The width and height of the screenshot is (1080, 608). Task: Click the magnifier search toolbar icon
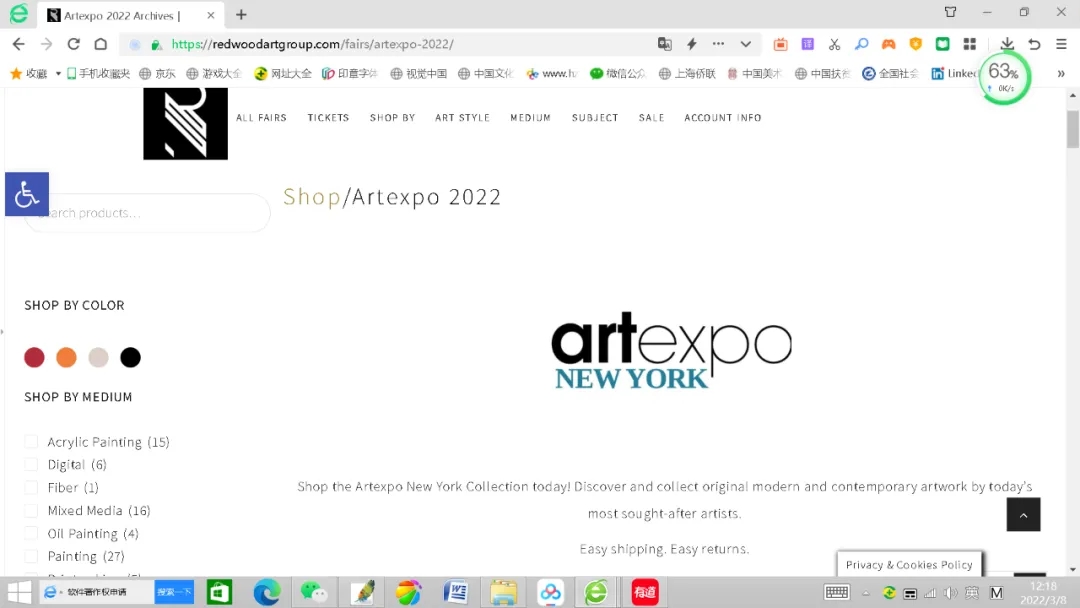coord(861,44)
